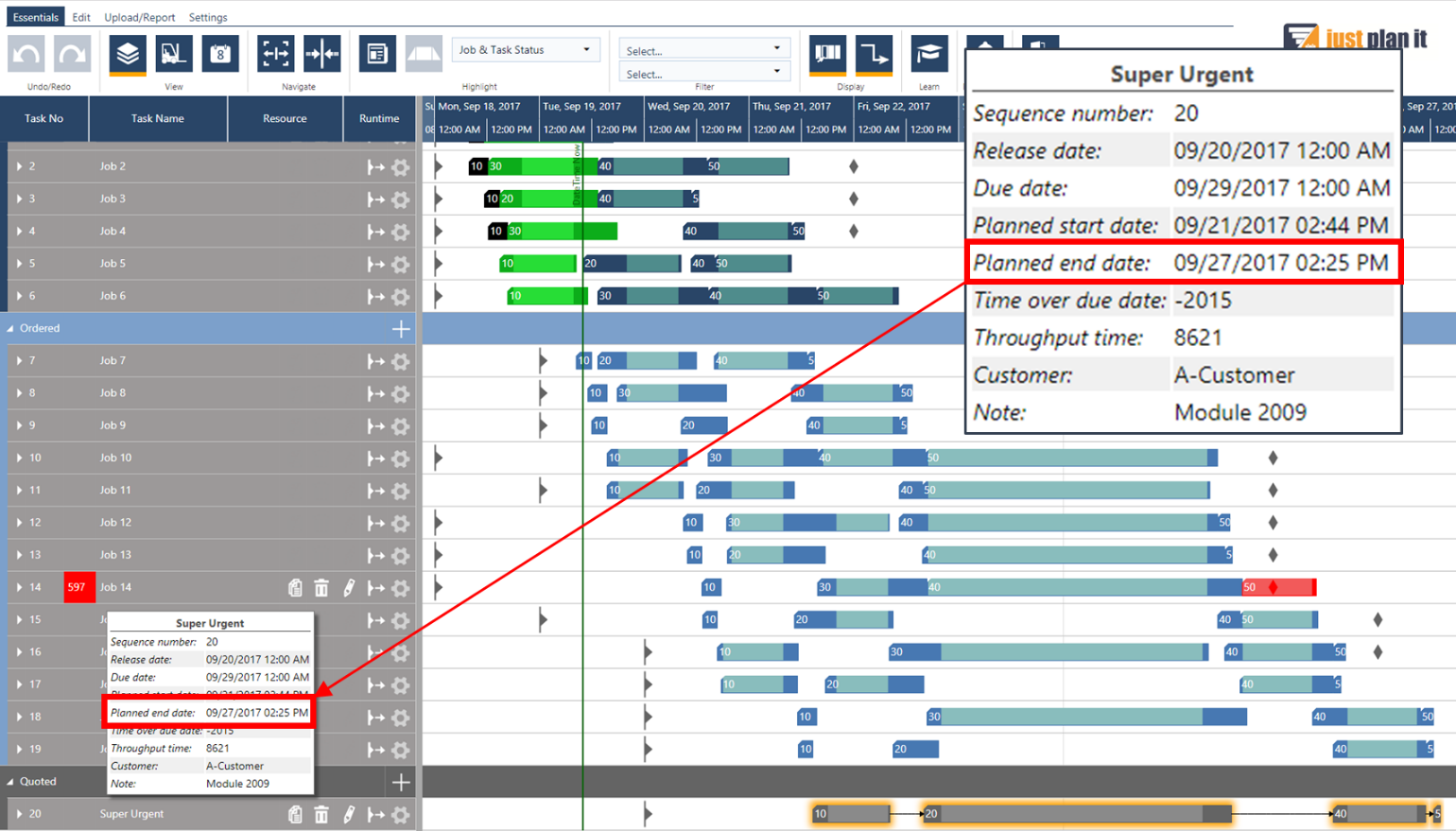The height and width of the screenshot is (831, 1456).
Task: Open the Settings menu
Action: [208, 16]
